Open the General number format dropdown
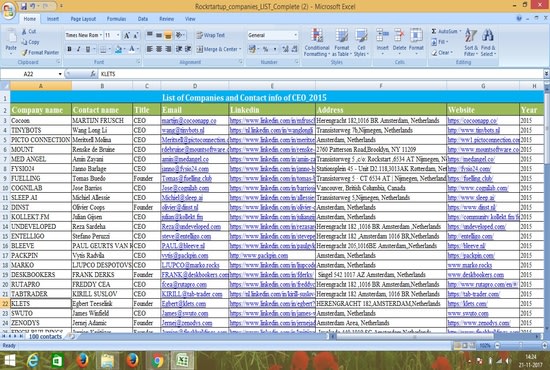 295,35
